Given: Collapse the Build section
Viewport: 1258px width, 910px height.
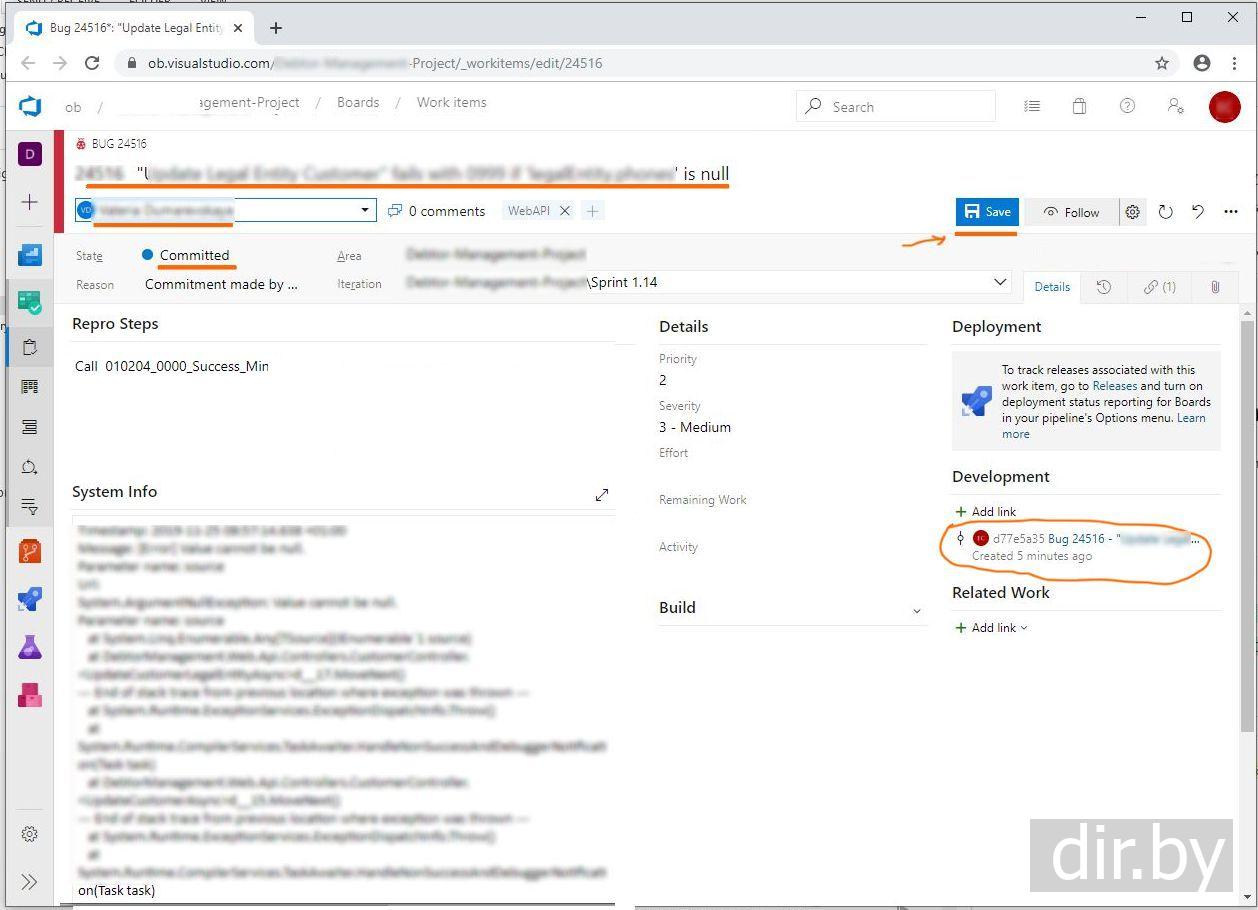Looking at the screenshot, I should [917, 610].
